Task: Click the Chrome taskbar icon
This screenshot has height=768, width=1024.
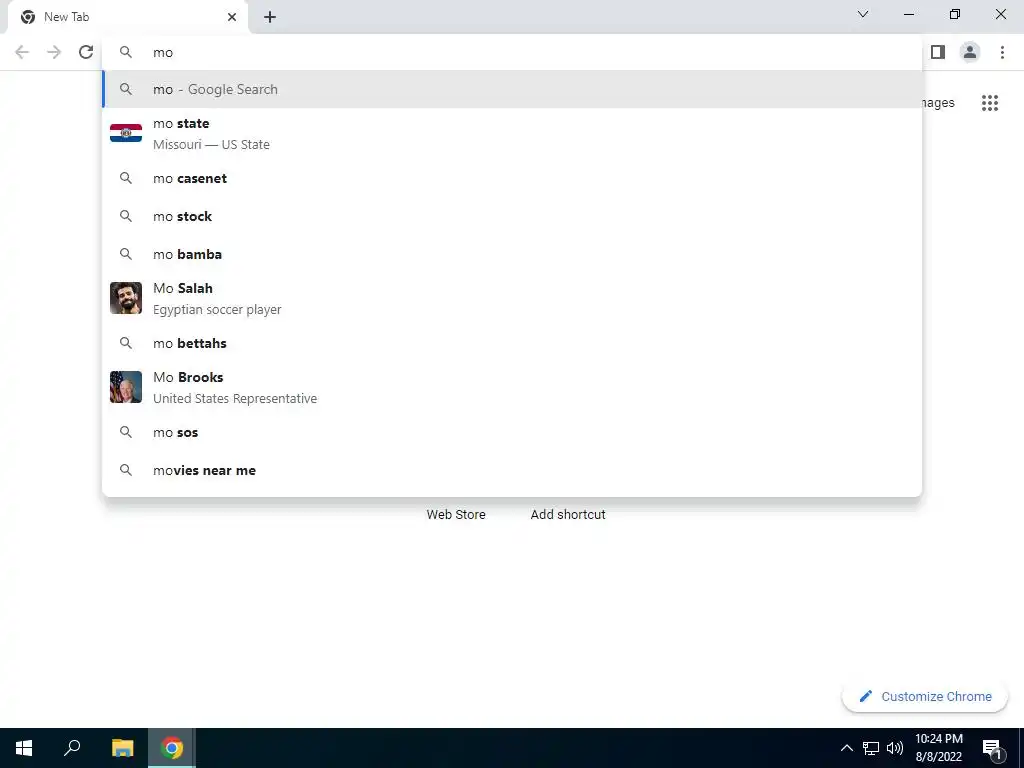Action: 172,748
